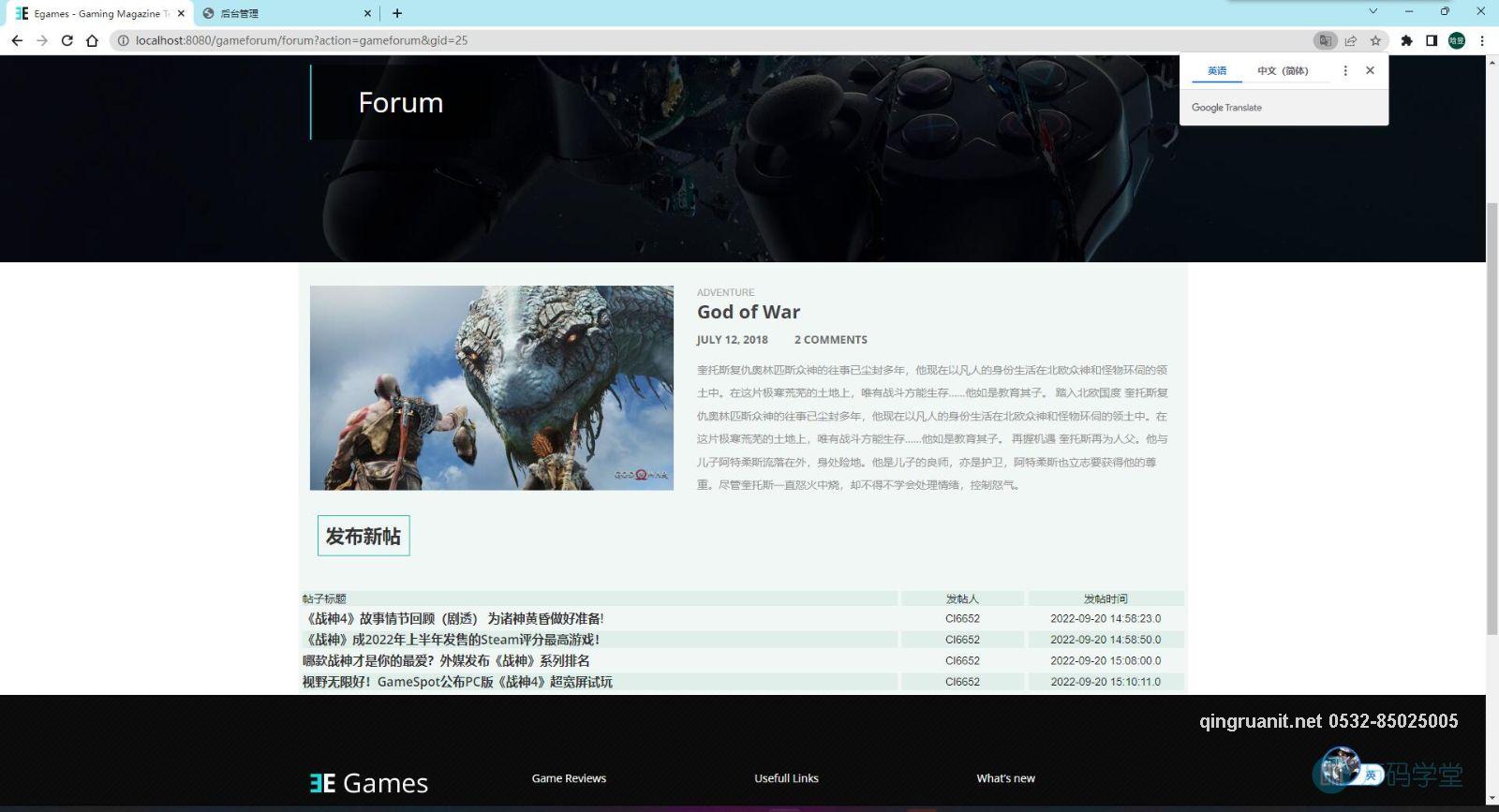Click the ADVENTURE category label
Viewport: 1499px width, 812px height.
tap(725, 292)
